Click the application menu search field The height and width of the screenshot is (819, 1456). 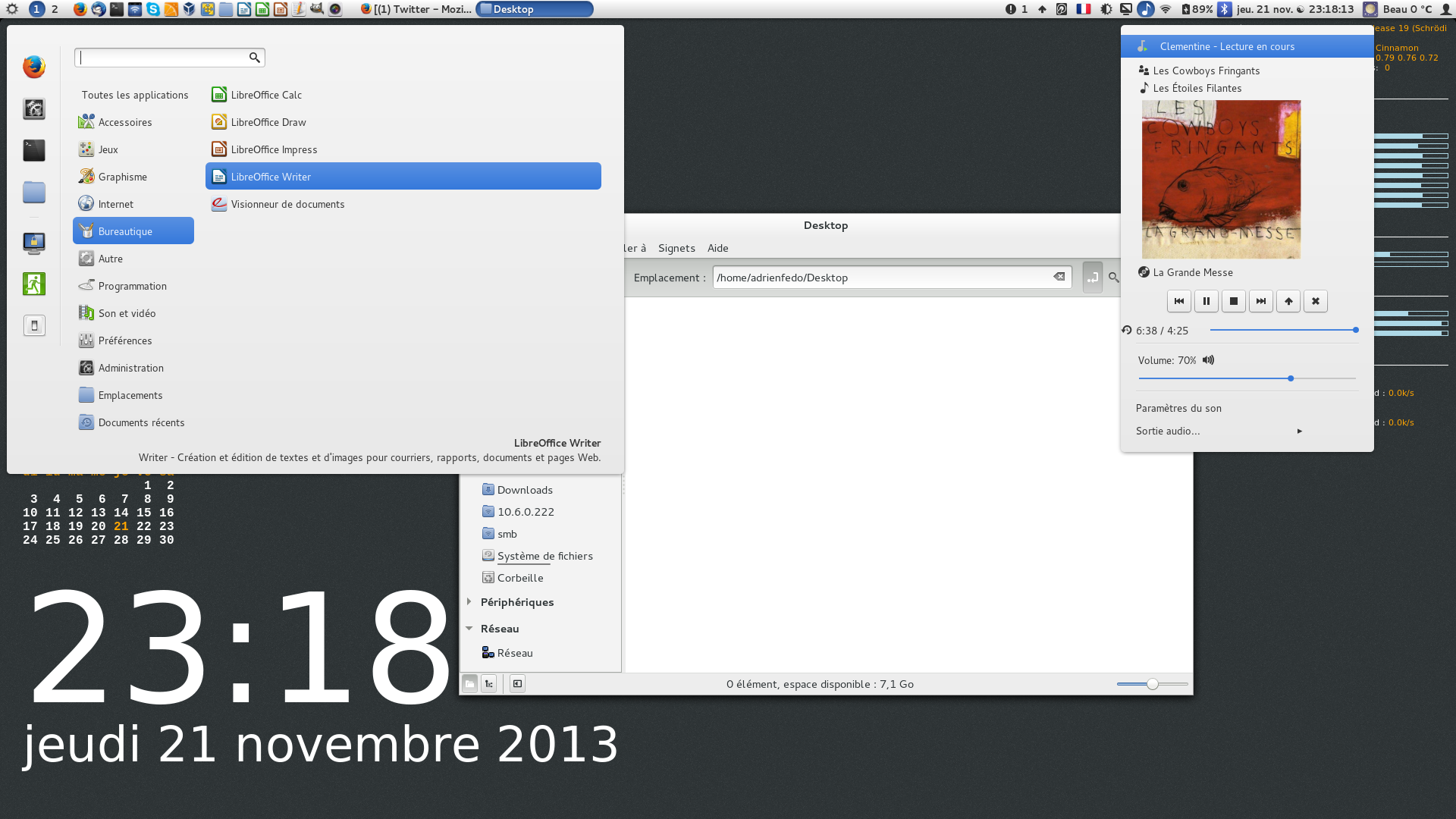pyautogui.click(x=170, y=58)
